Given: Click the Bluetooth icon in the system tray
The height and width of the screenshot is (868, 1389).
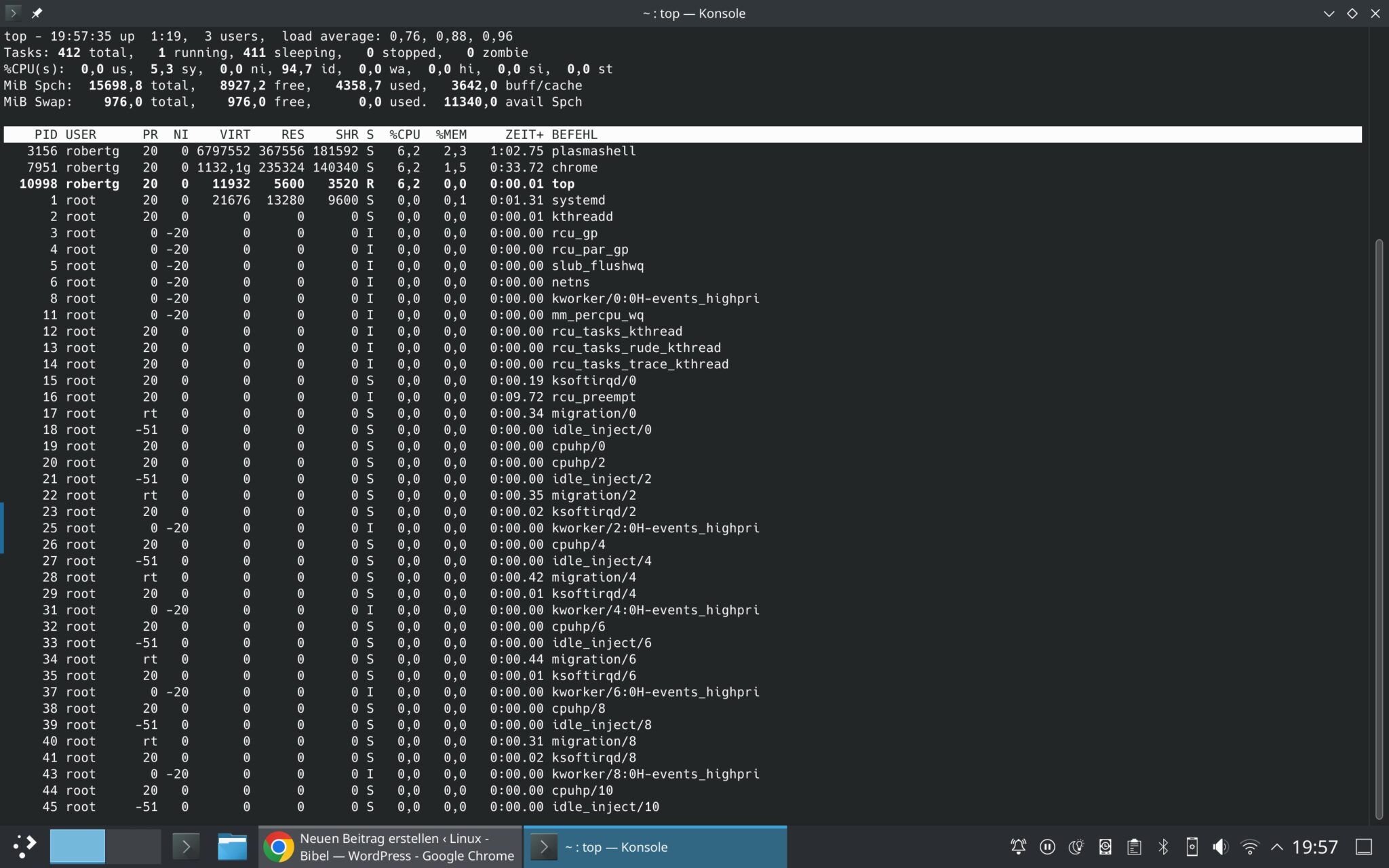Looking at the screenshot, I should coord(1164,846).
